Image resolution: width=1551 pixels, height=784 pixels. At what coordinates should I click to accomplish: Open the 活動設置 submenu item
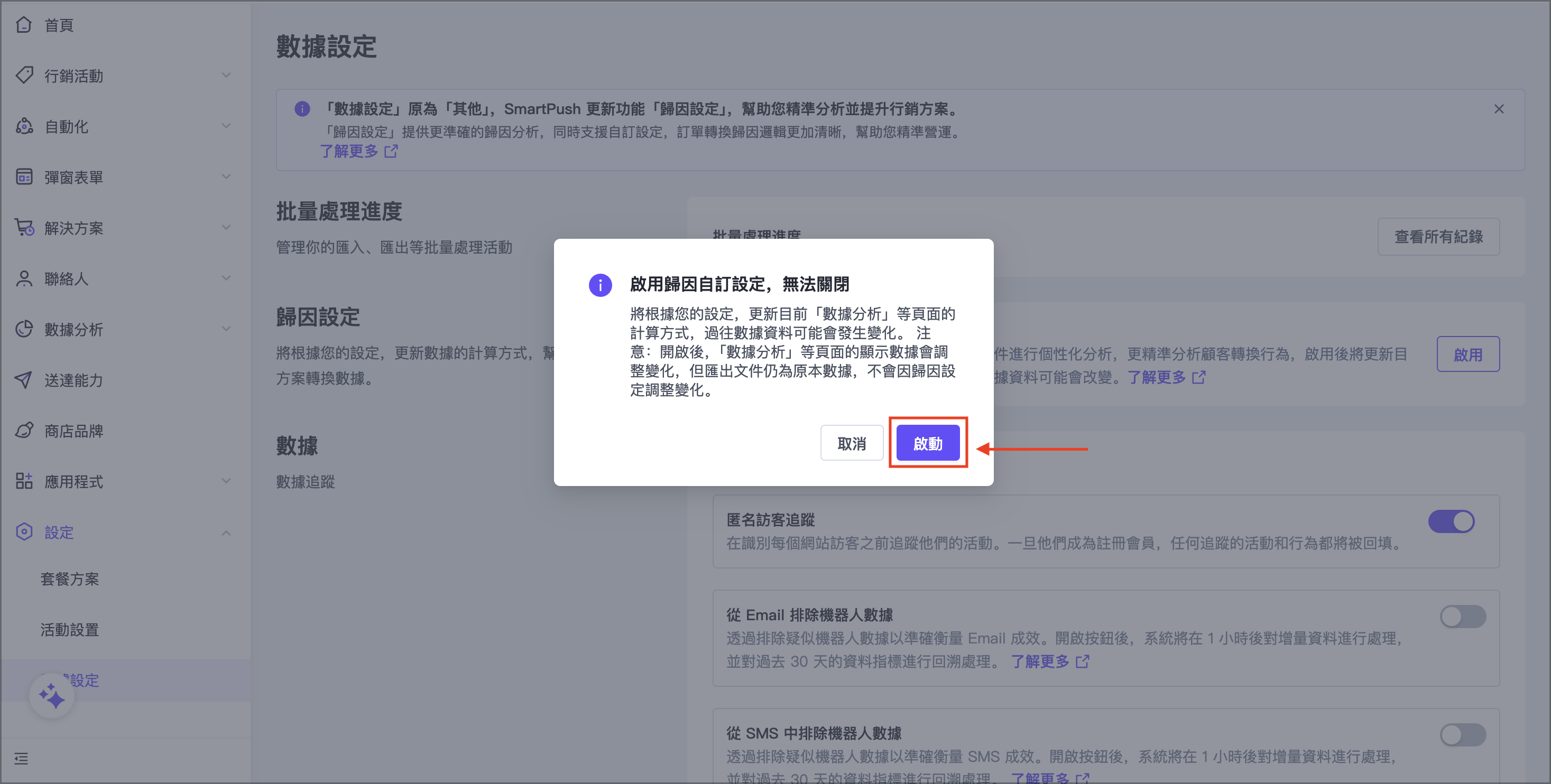[70, 630]
